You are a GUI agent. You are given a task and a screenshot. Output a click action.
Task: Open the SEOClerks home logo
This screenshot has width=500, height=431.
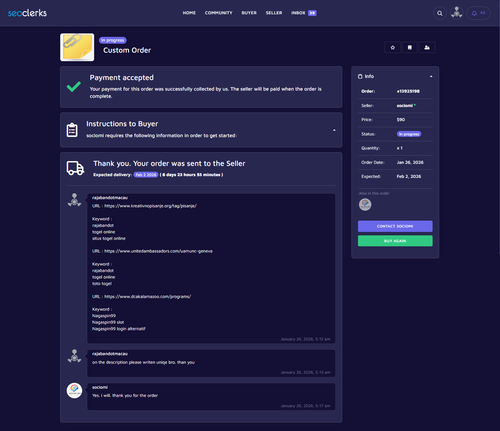(27, 13)
